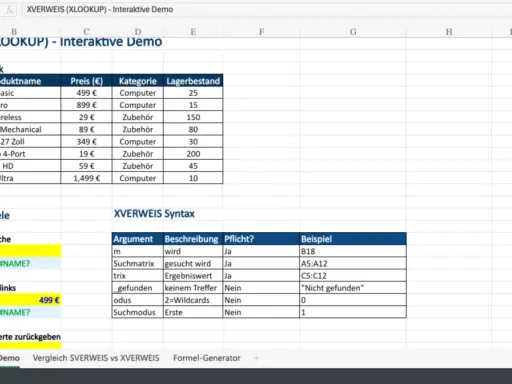Select the Demo sheet tab
The height and width of the screenshot is (384, 512).
pos(10,358)
